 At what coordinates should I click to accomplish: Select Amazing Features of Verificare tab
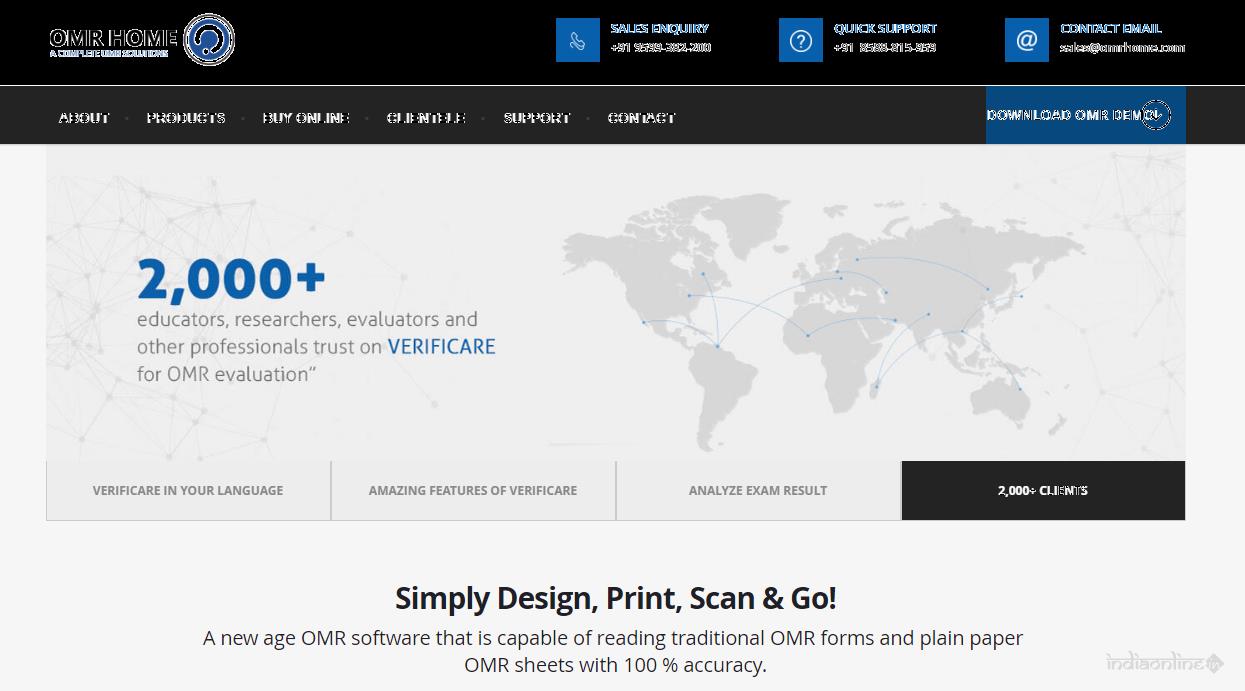pyautogui.click(x=473, y=491)
